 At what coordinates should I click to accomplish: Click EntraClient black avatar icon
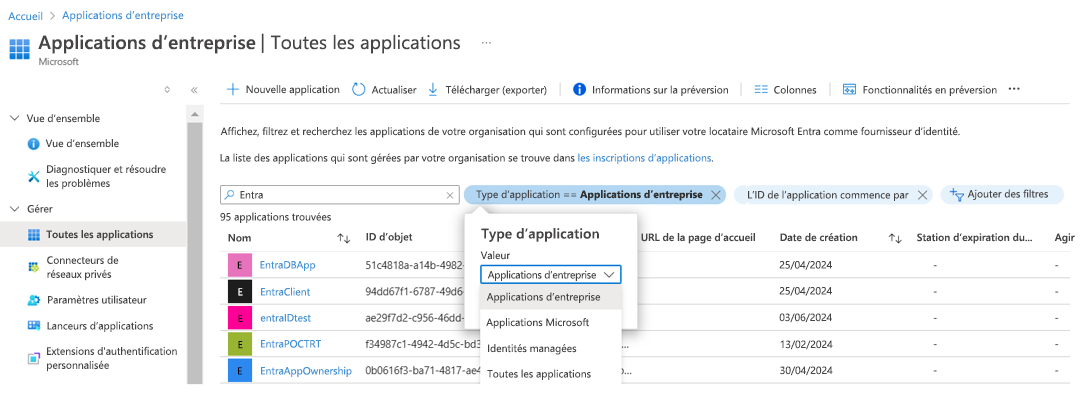click(240, 292)
